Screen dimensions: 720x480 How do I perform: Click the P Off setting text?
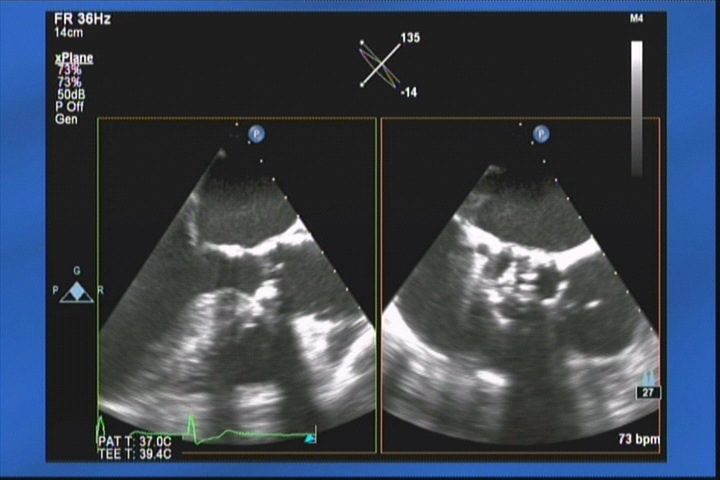click(x=70, y=107)
